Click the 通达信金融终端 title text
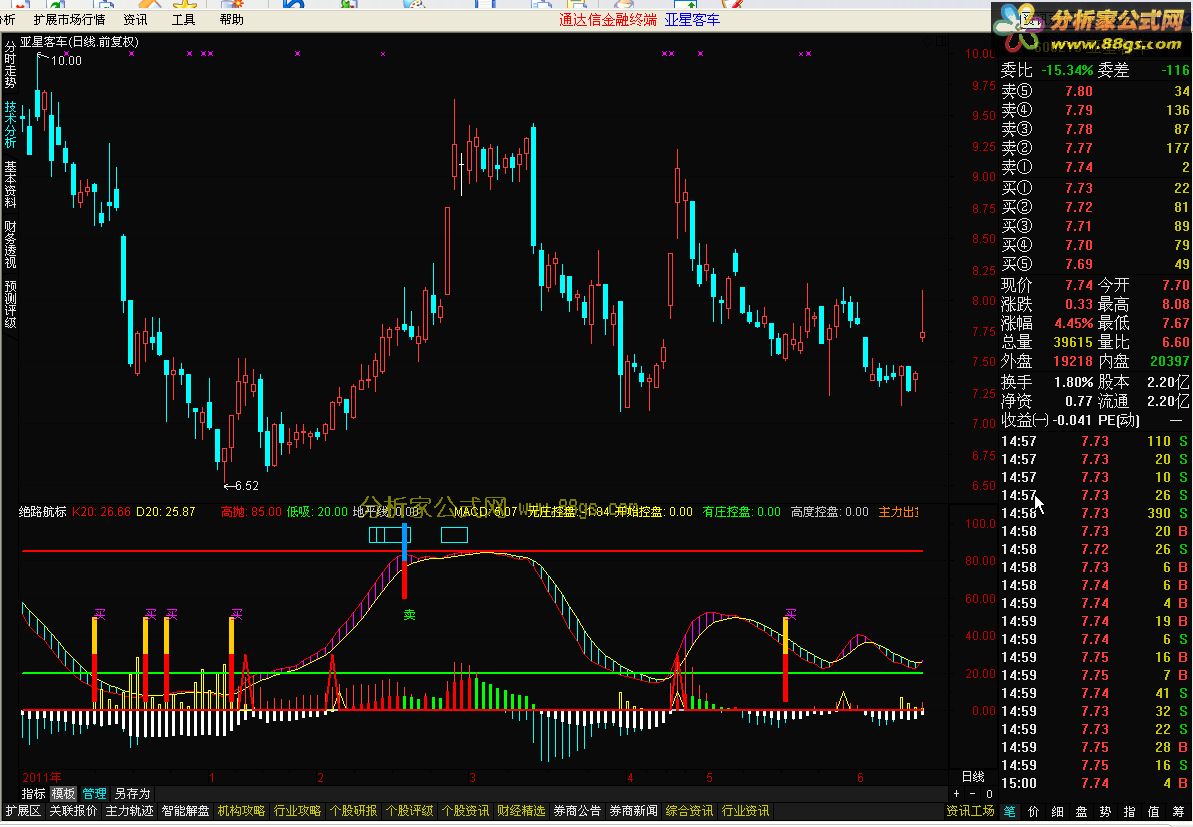The image size is (1193, 827). coord(608,20)
